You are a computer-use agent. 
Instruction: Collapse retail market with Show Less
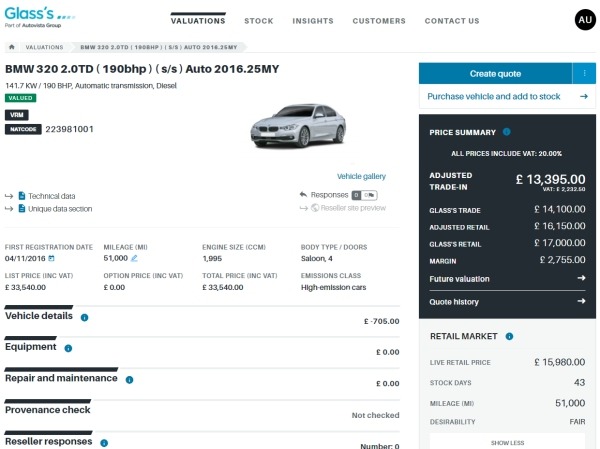click(x=507, y=441)
